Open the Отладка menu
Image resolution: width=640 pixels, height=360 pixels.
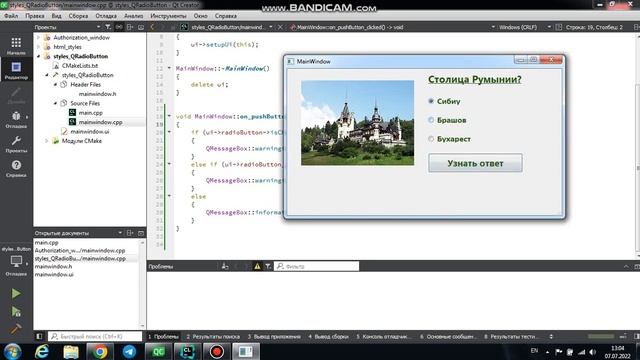click(106, 16)
